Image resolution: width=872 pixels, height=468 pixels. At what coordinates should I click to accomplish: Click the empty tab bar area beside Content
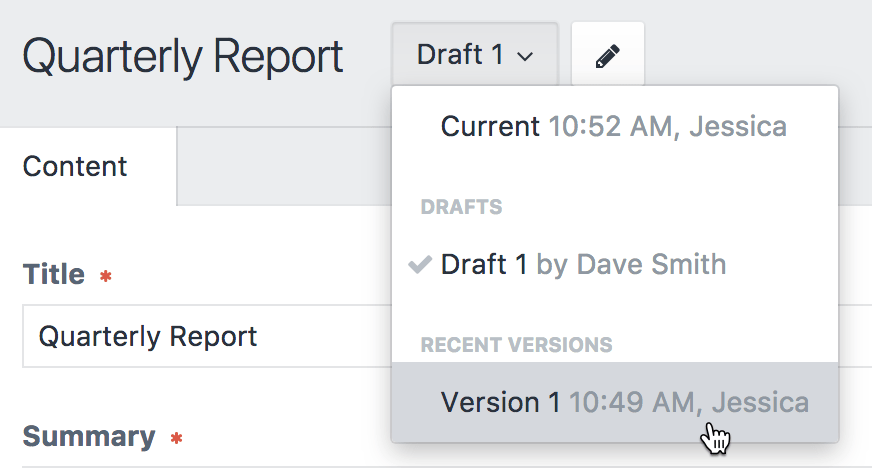[x=284, y=166]
